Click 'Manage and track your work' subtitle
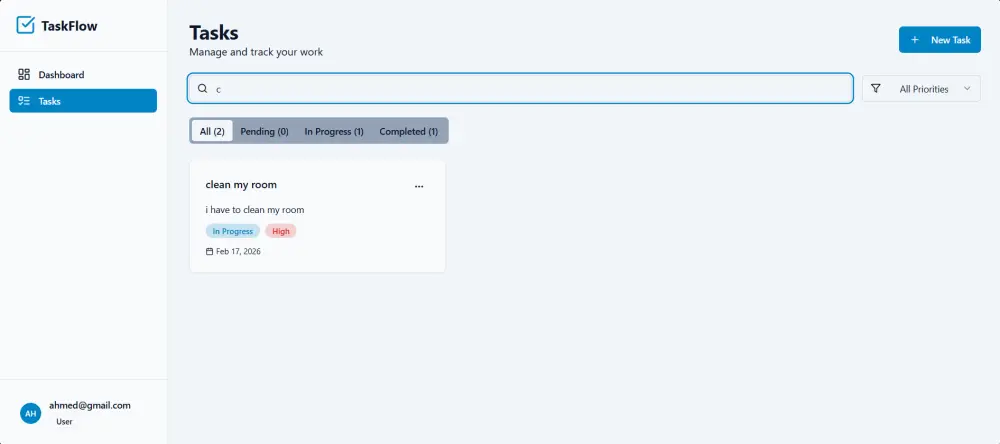This screenshot has height=444, width=1000. 256,52
